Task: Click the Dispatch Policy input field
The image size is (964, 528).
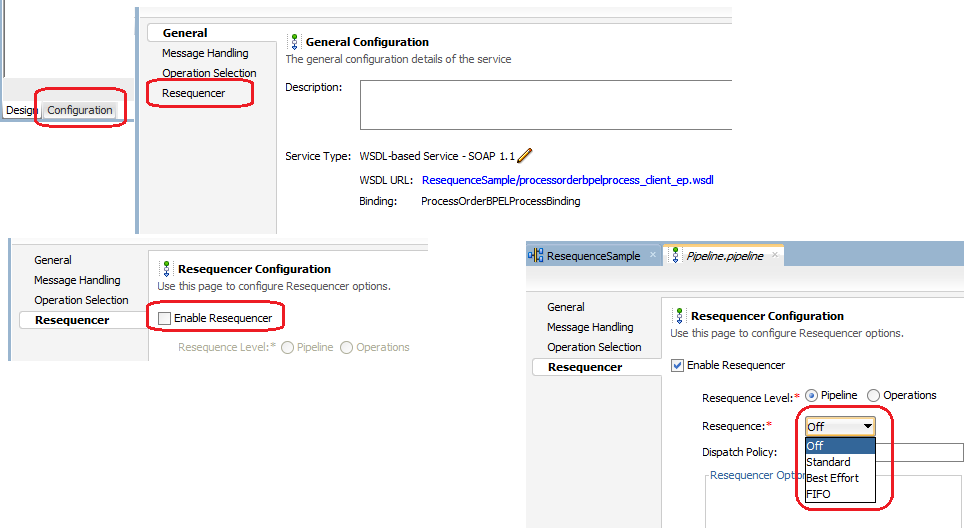Action: 919,452
